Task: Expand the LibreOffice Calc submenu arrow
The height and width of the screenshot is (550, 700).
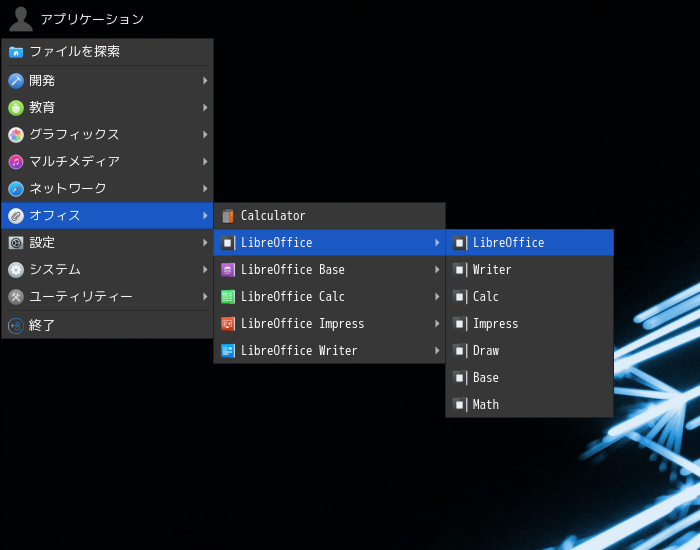Action: click(x=437, y=297)
